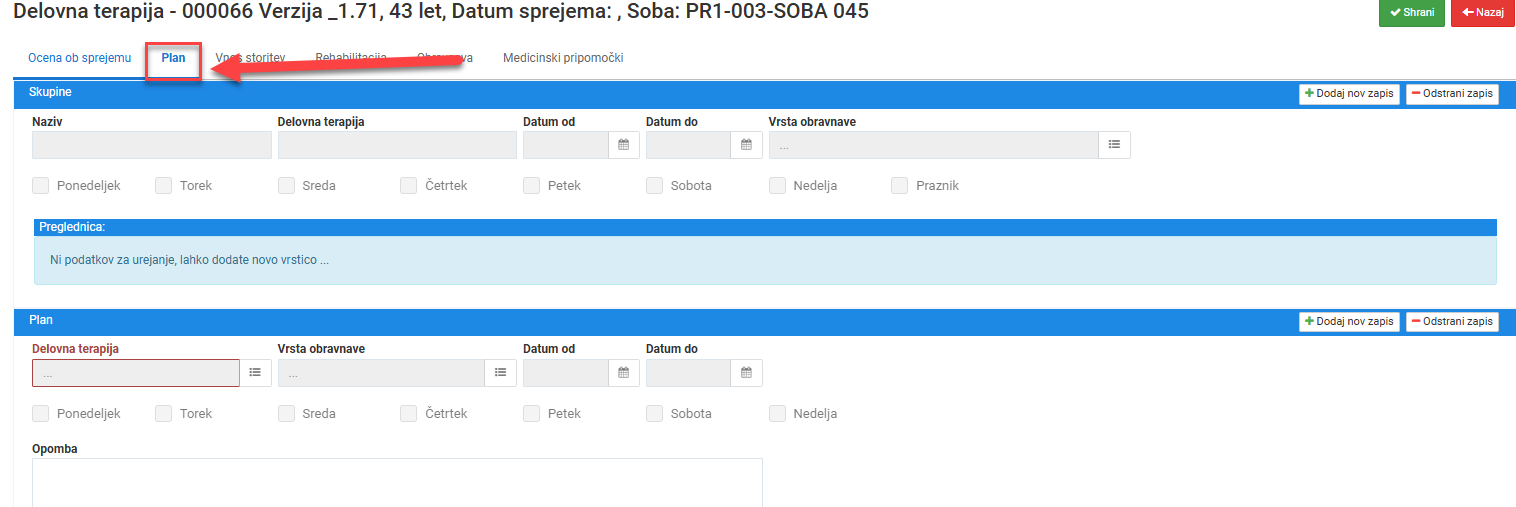Save with the green Shrani button

(1412, 13)
